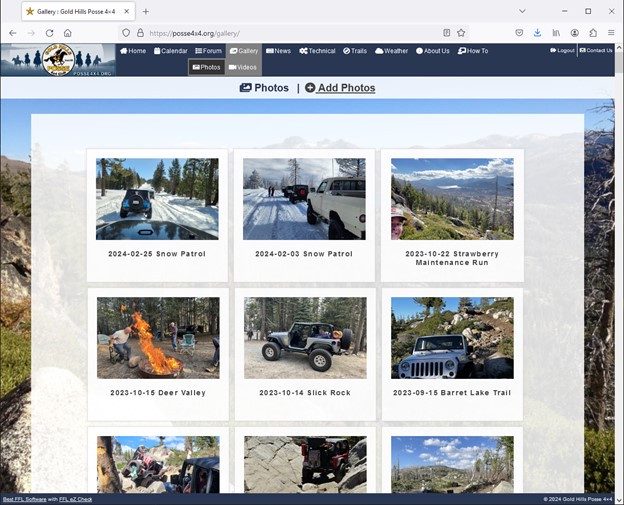
Task: Click the page vertical scrollbar
Action: point(619,63)
